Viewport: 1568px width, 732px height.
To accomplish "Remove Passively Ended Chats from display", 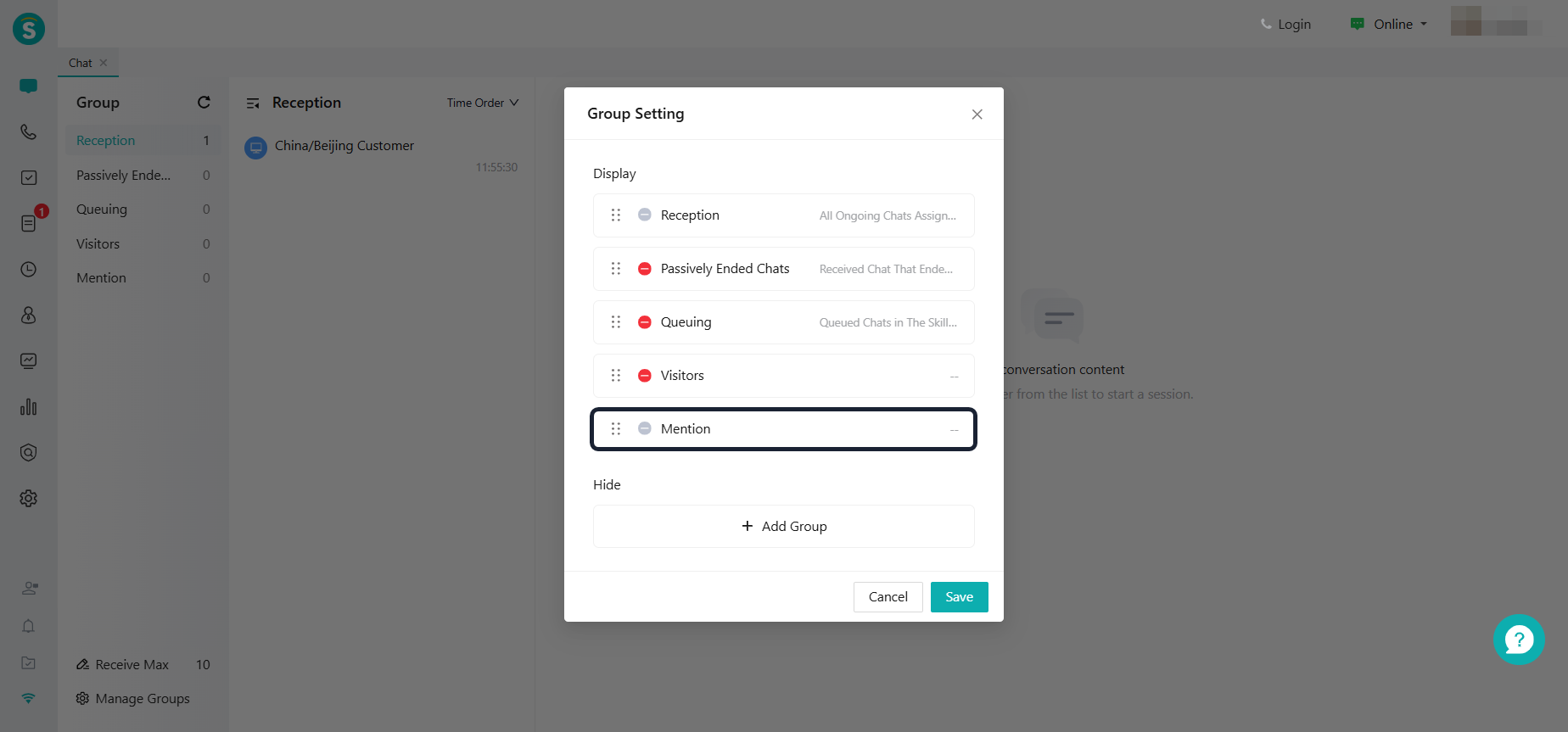I will 645,269.
